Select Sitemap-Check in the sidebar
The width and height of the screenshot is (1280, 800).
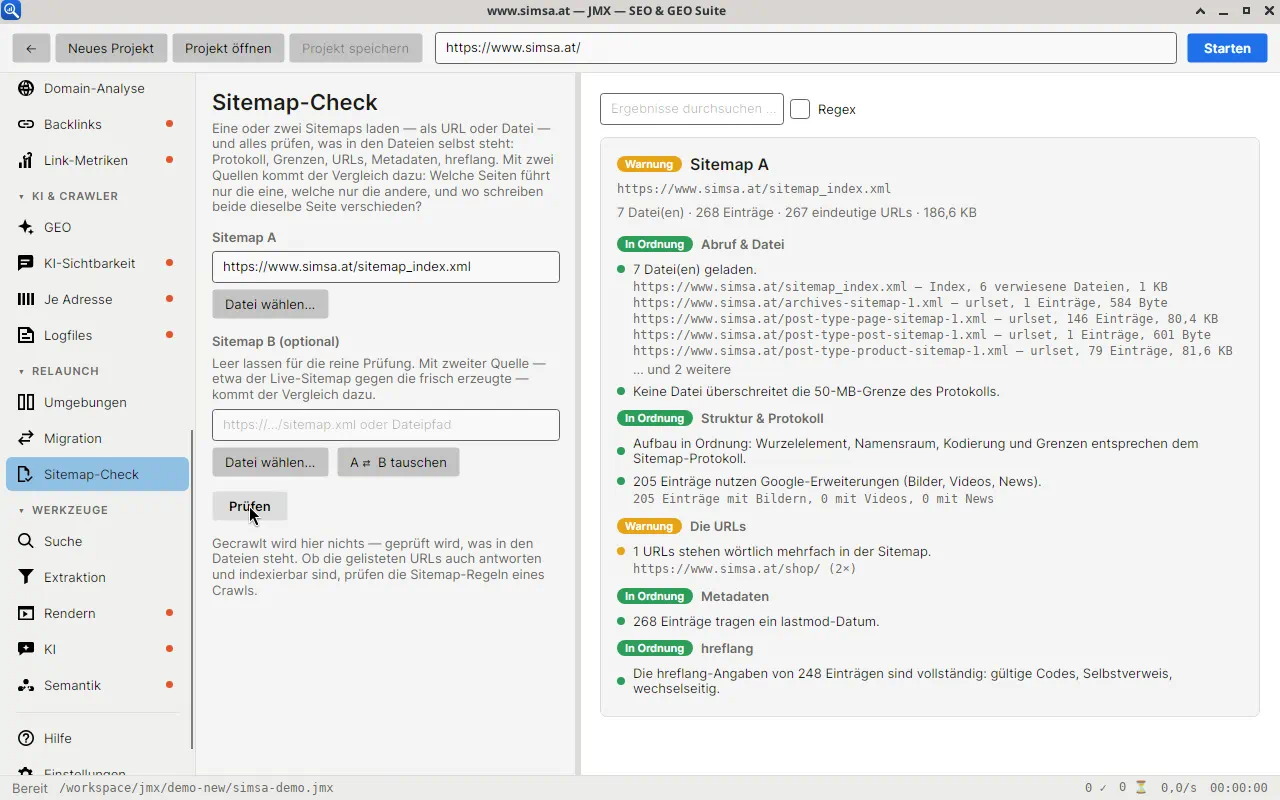coord(97,474)
